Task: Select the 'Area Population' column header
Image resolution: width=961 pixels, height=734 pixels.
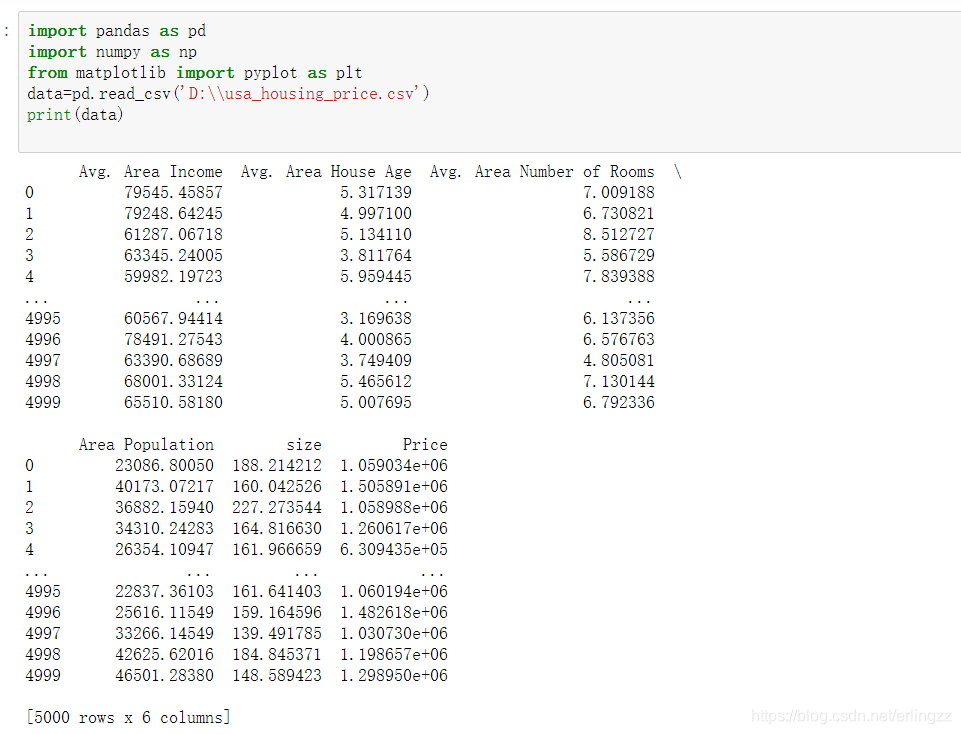Action: pos(146,445)
